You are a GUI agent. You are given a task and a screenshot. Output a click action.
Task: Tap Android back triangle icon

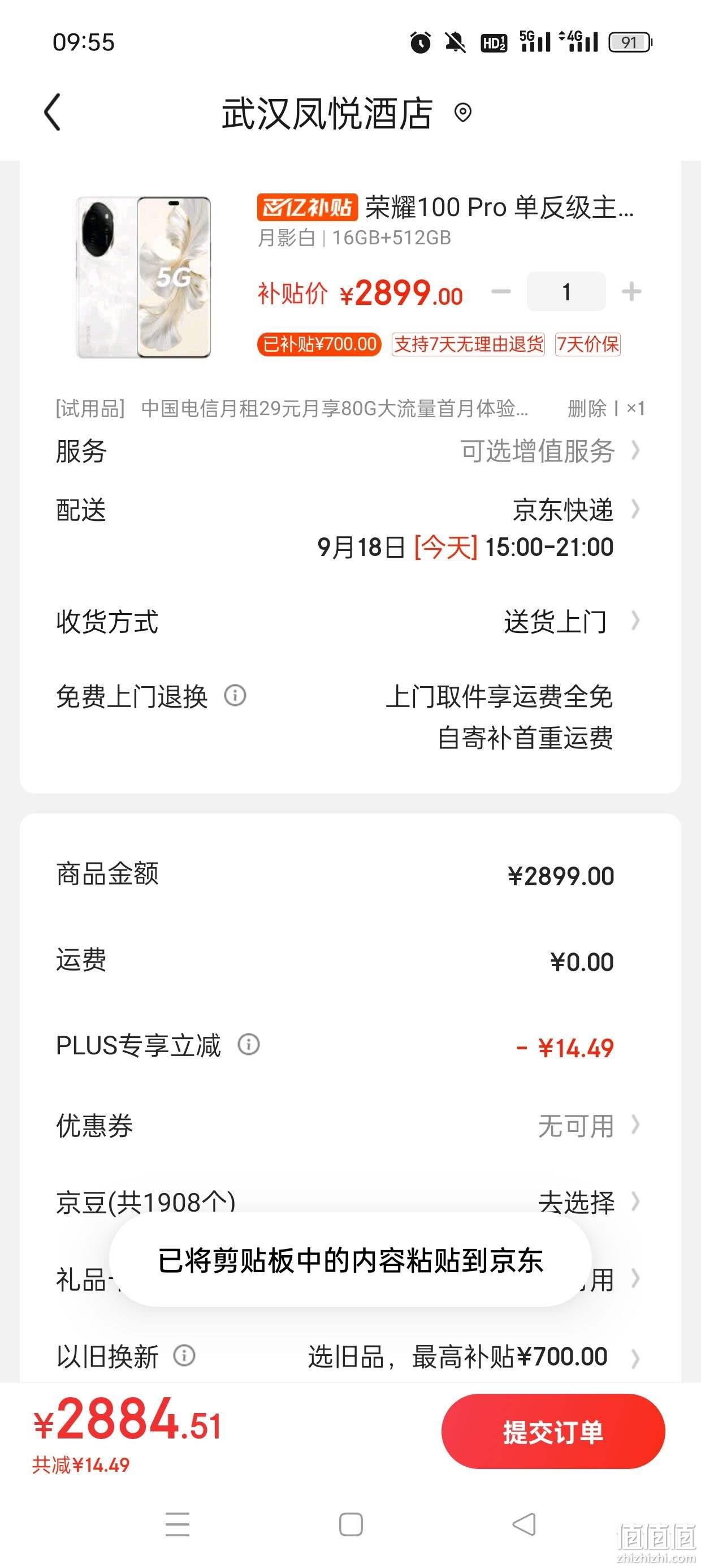pyautogui.click(x=524, y=1524)
